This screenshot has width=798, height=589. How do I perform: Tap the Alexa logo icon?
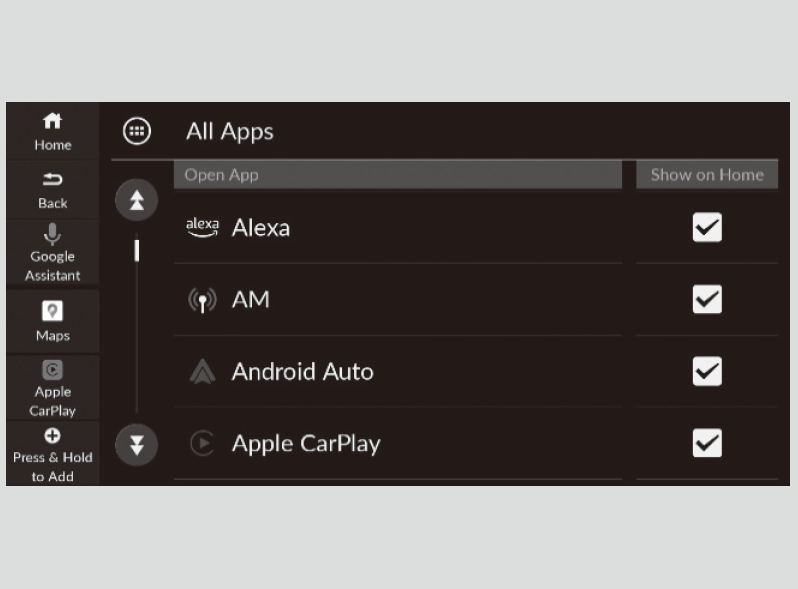pyautogui.click(x=202, y=227)
